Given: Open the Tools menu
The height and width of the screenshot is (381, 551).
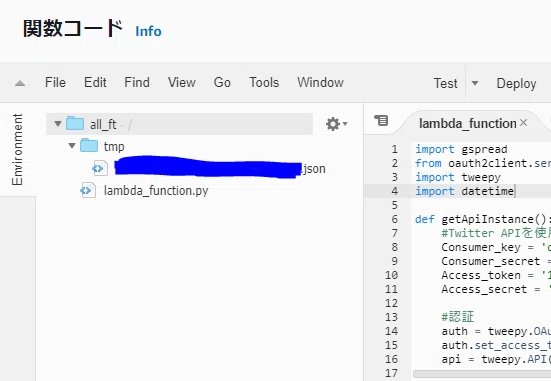Looking at the screenshot, I should pyautogui.click(x=264, y=83).
